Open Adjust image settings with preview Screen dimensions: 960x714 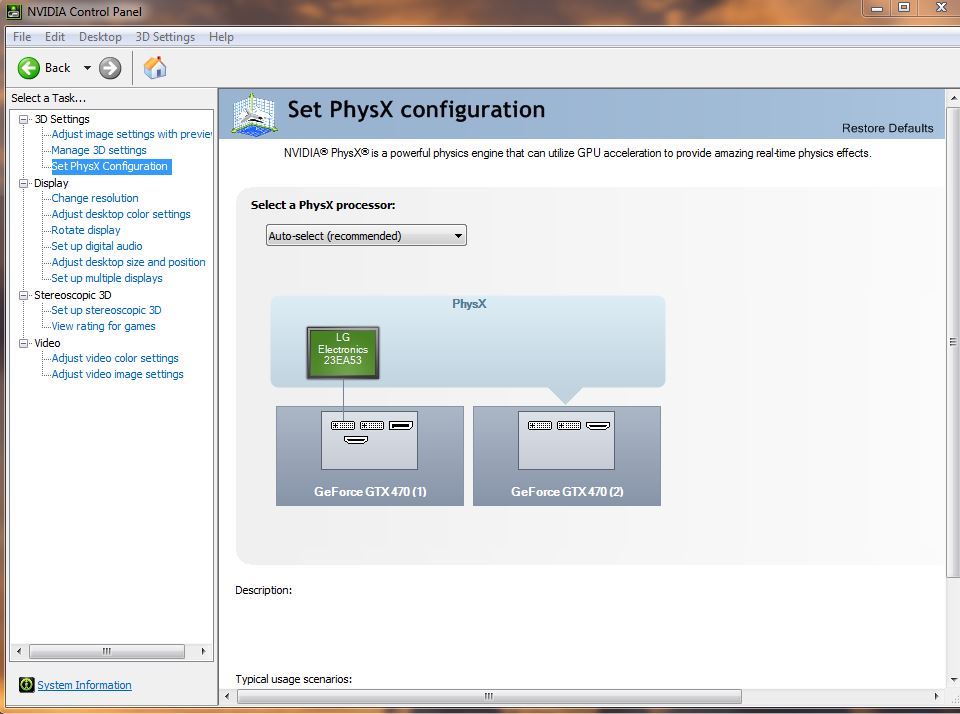click(x=131, y=134)
